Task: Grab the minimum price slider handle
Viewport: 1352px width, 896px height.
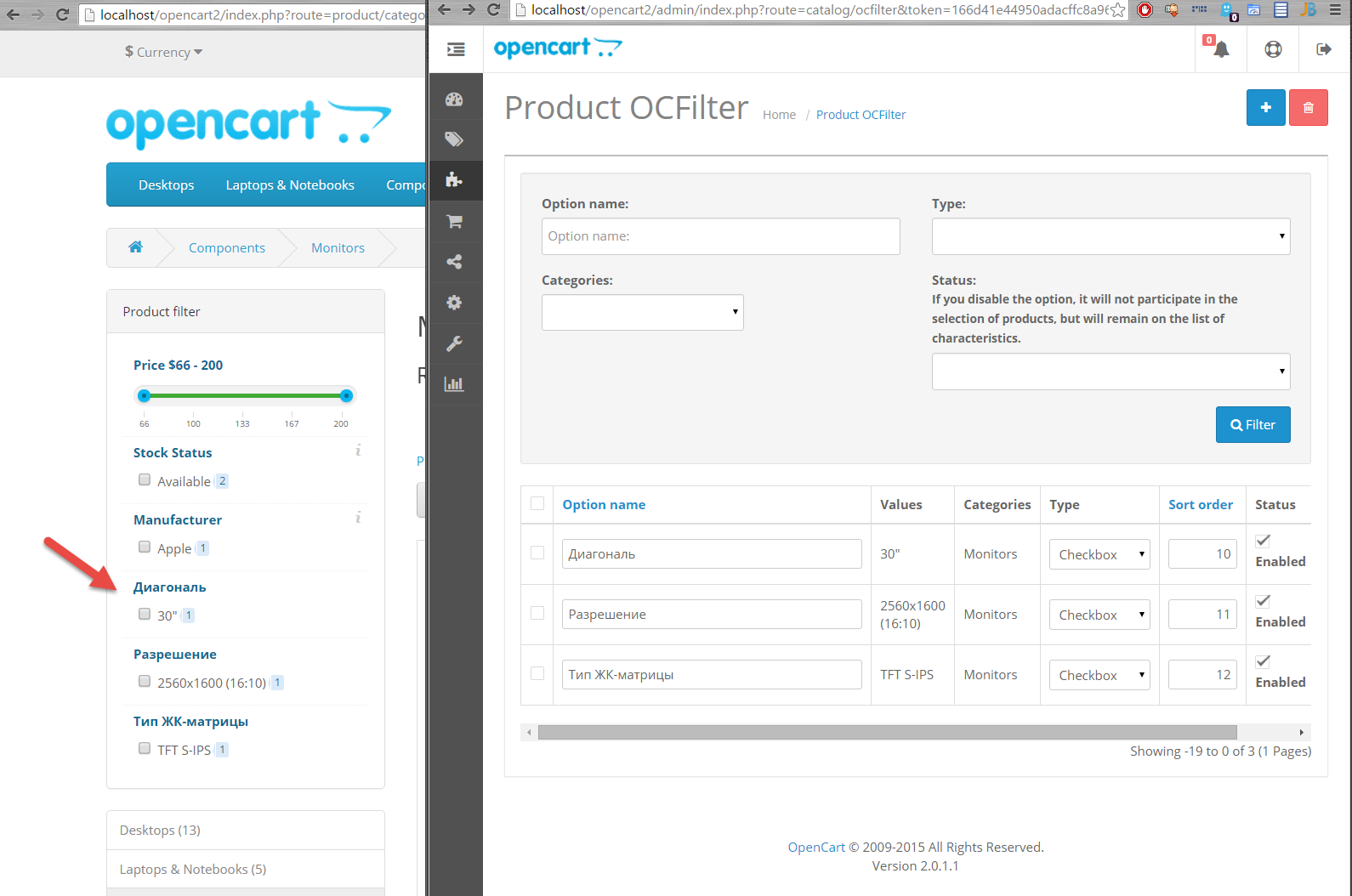Action: coord(145,395)
